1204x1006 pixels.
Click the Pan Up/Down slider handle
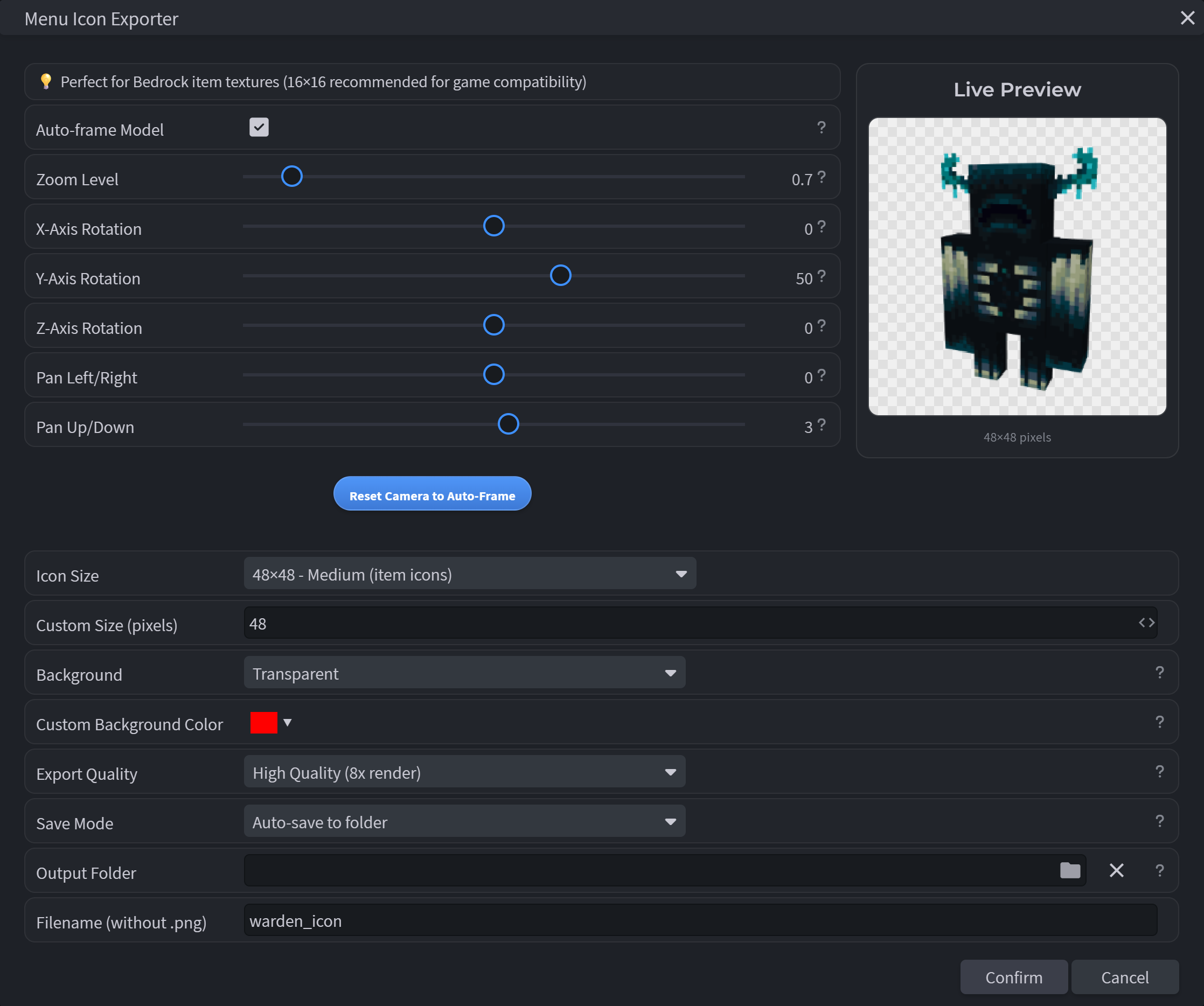(x=508, y=424)
